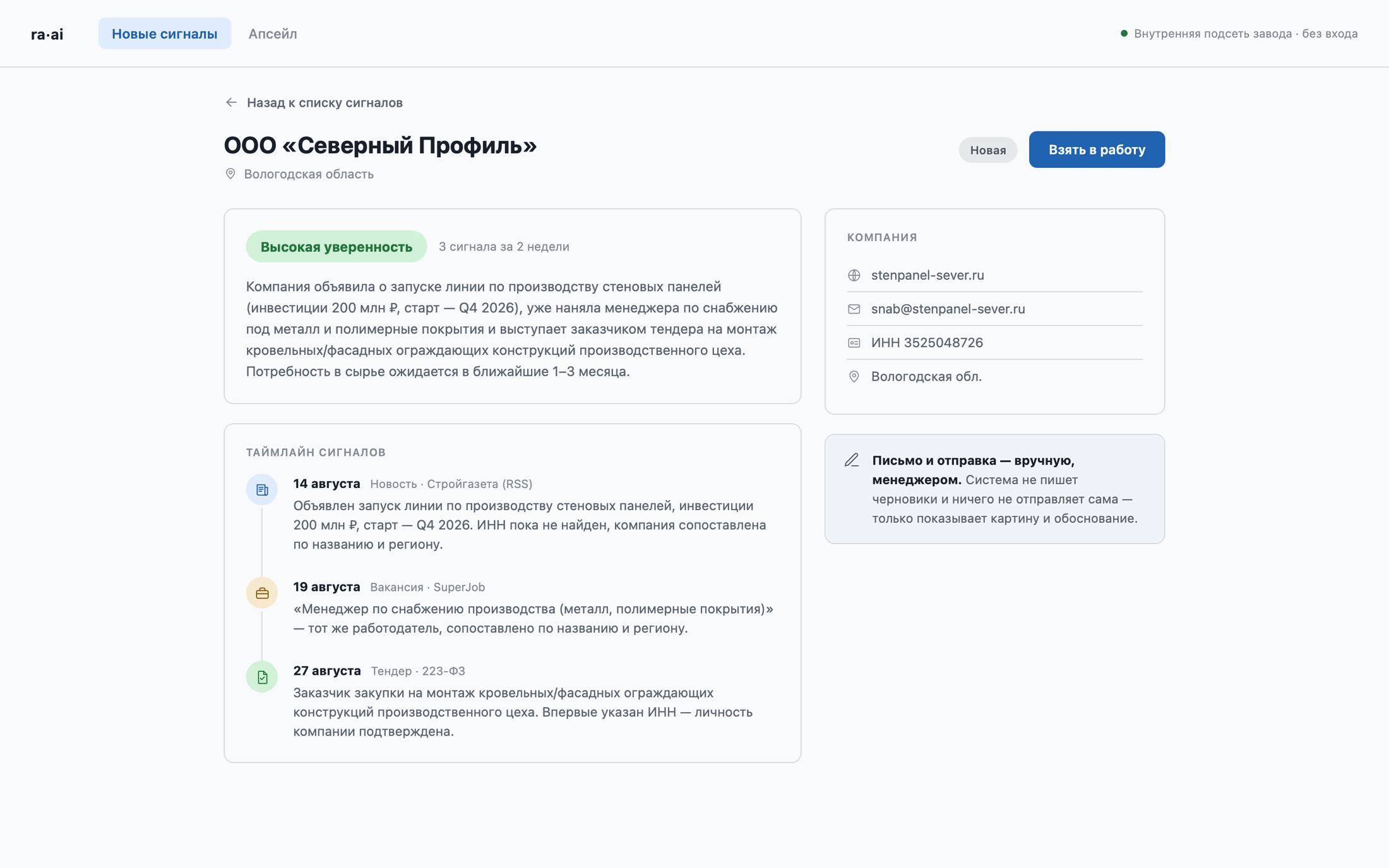Viewport: 1389px width, 868px height.
Task: Click the ТАЙМЛАЙН СИГНАЛОВ section header
Action: tap(316, 452)
